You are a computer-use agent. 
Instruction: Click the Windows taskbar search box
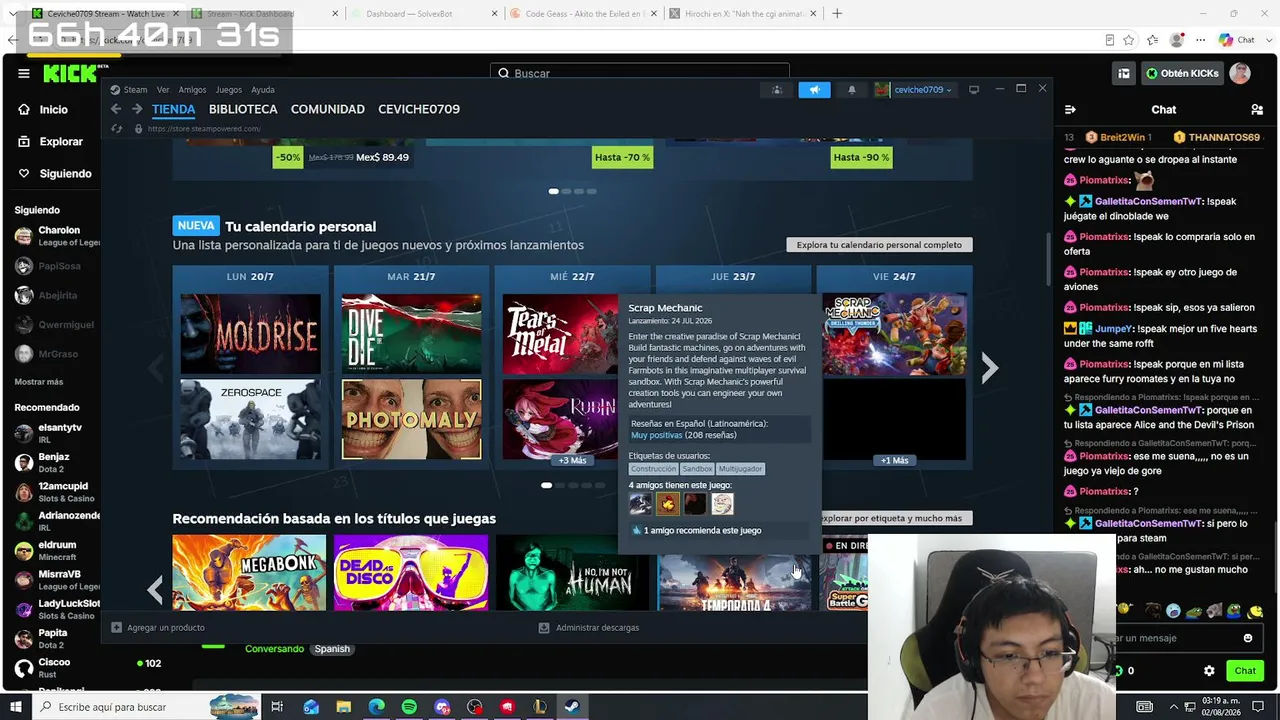147,707
